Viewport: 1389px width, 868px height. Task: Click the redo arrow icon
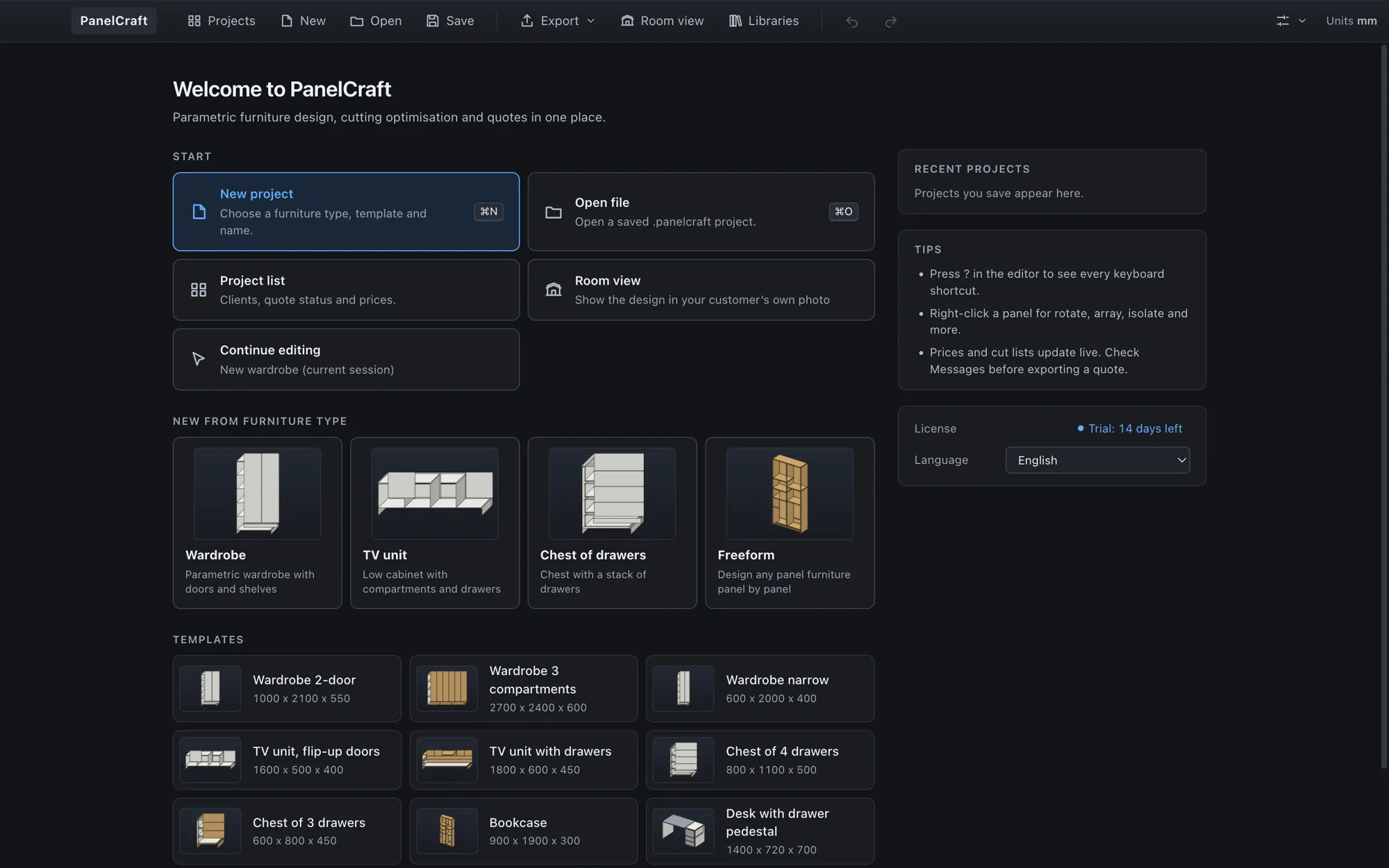pyautogui.click(x=890, y=22)
